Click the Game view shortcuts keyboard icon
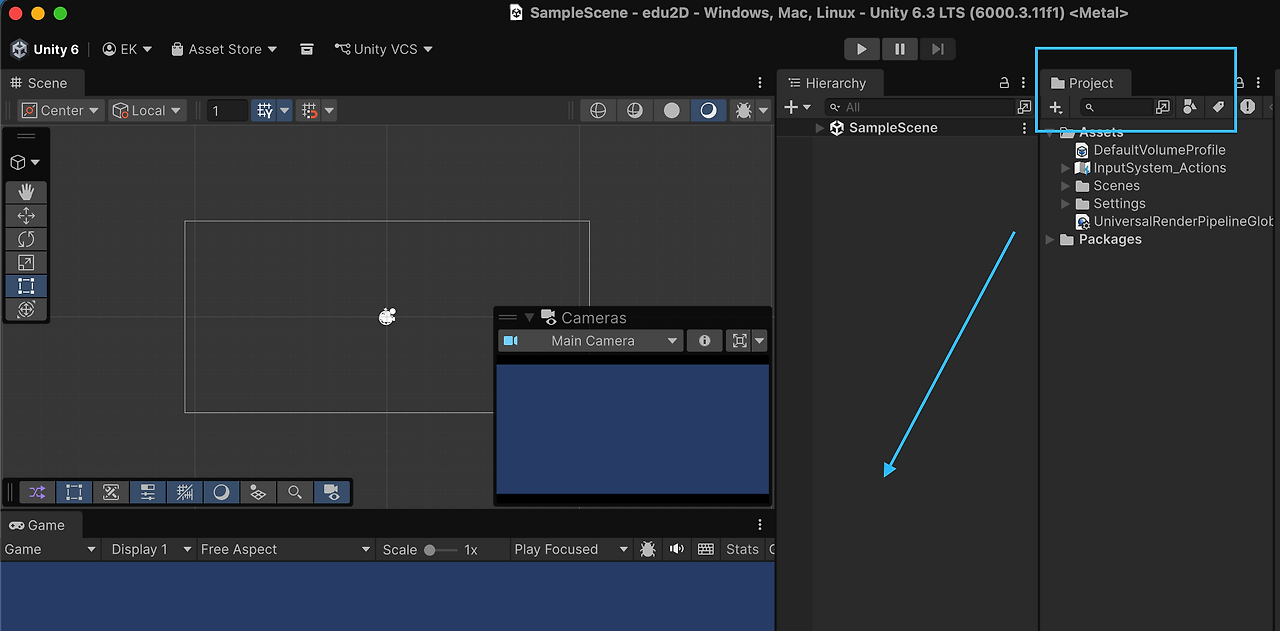 click(x=706, y=549)
